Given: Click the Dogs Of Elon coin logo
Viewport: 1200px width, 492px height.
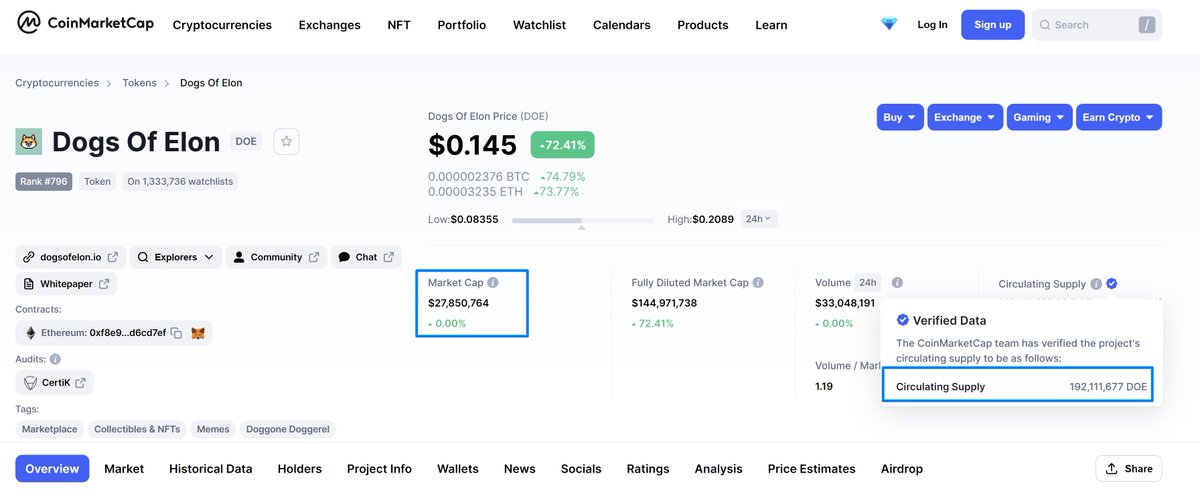Looking at the screenshot, I should coord(28,142).
